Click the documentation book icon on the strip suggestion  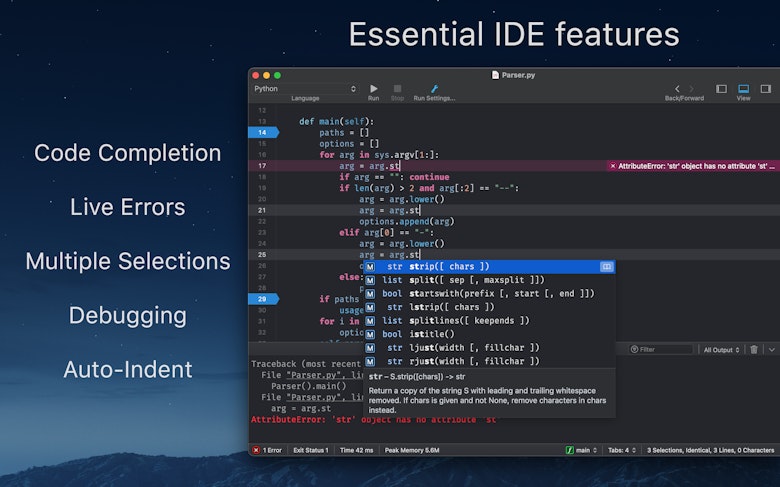(606, 266)
